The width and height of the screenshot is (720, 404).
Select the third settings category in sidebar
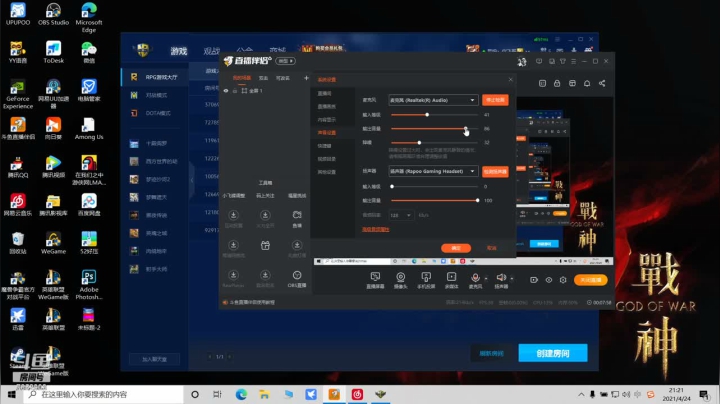(x=326, y=119)
